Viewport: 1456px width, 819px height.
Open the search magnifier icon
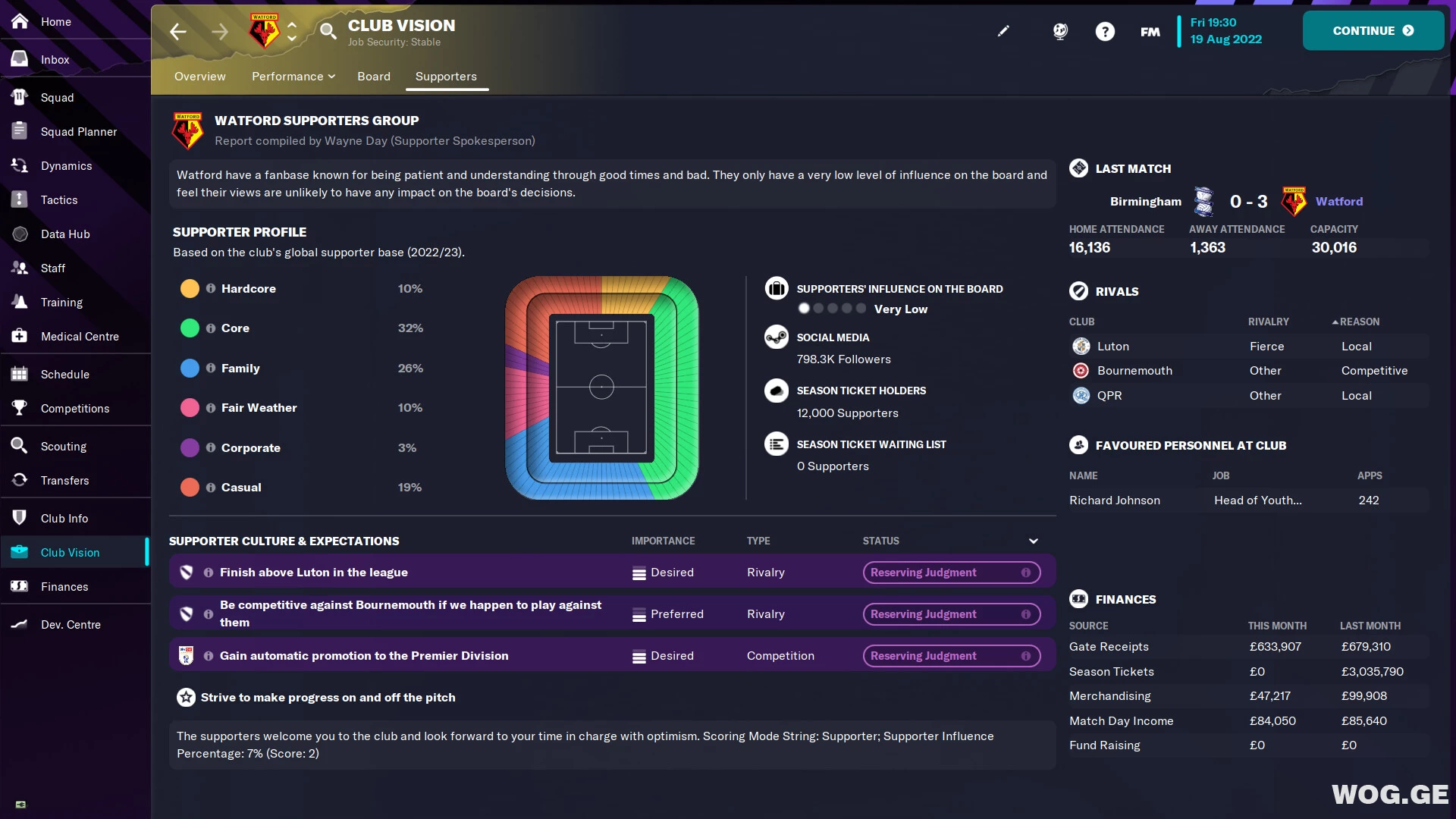[328, 31]
